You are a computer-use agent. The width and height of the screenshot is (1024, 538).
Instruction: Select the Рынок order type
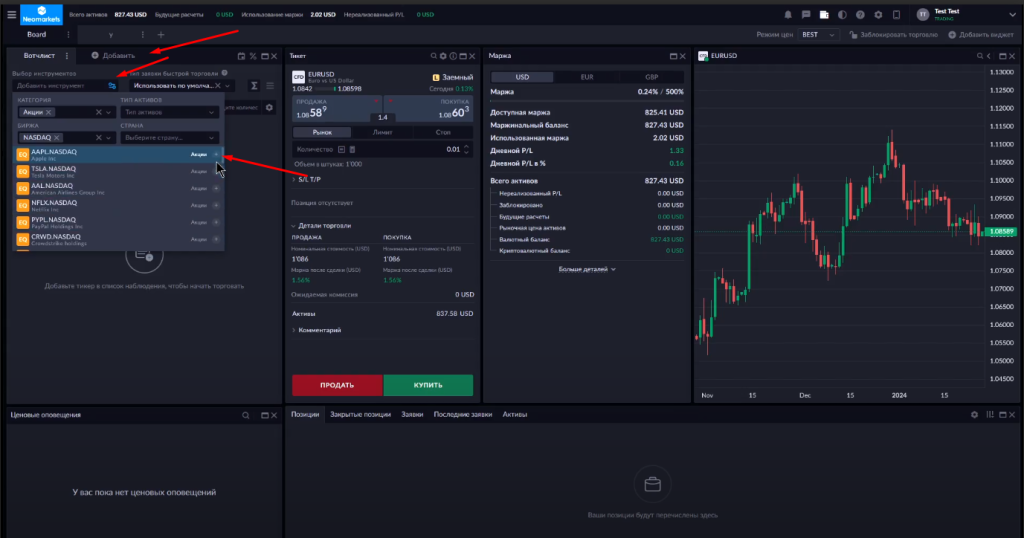coord(322,132)
